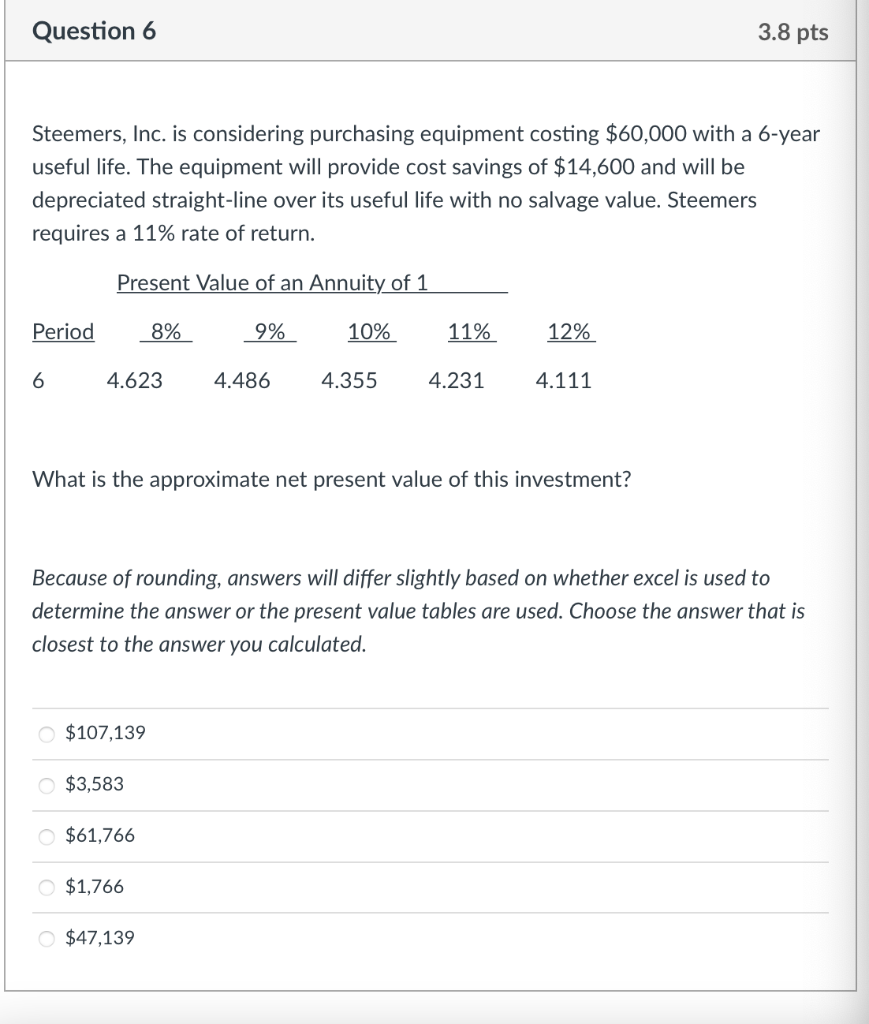Click the 9% column header
The height and width of the screenshot is (1024, 869).
point(269,332)
